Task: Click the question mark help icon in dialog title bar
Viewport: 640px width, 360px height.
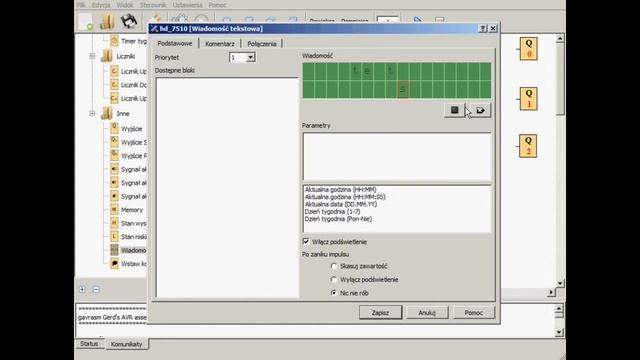Action: click(x=482, y=28)
